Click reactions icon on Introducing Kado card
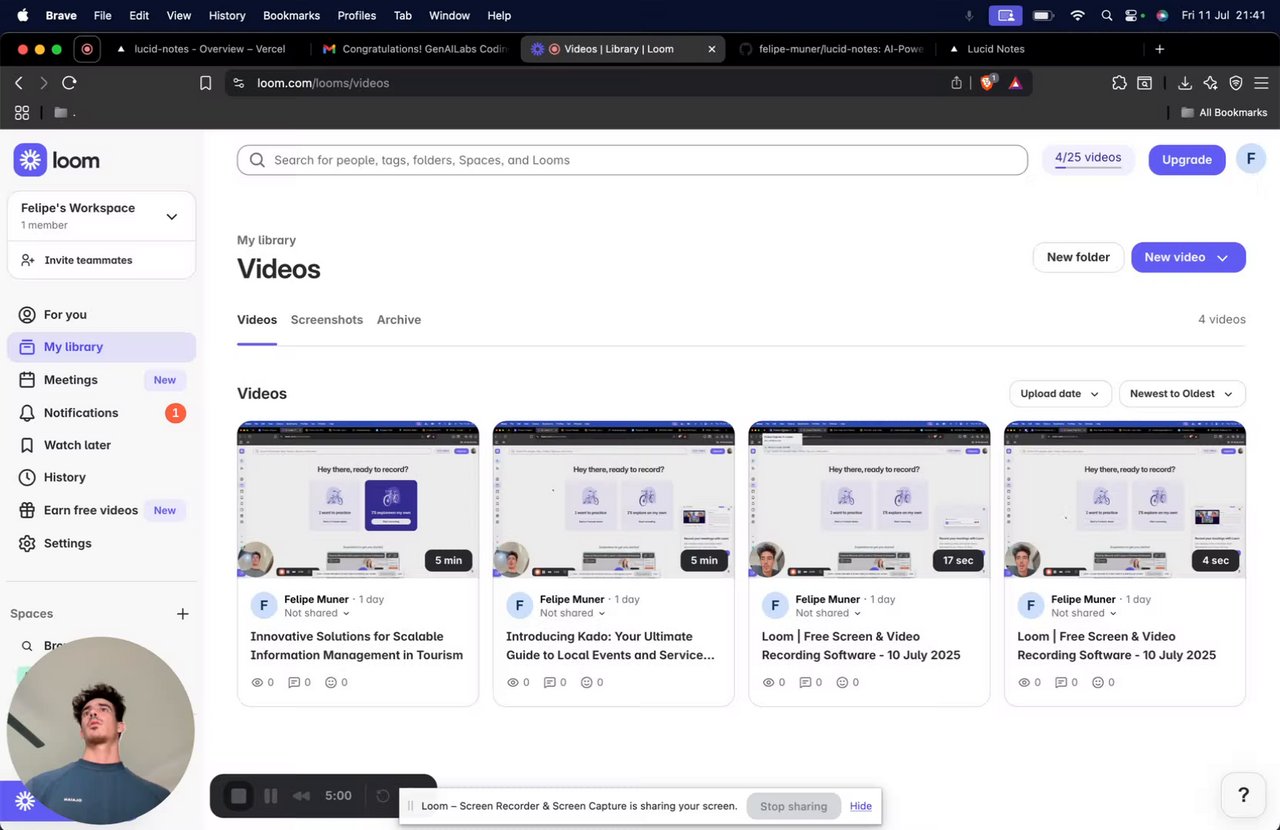 (x=587, y=683)
